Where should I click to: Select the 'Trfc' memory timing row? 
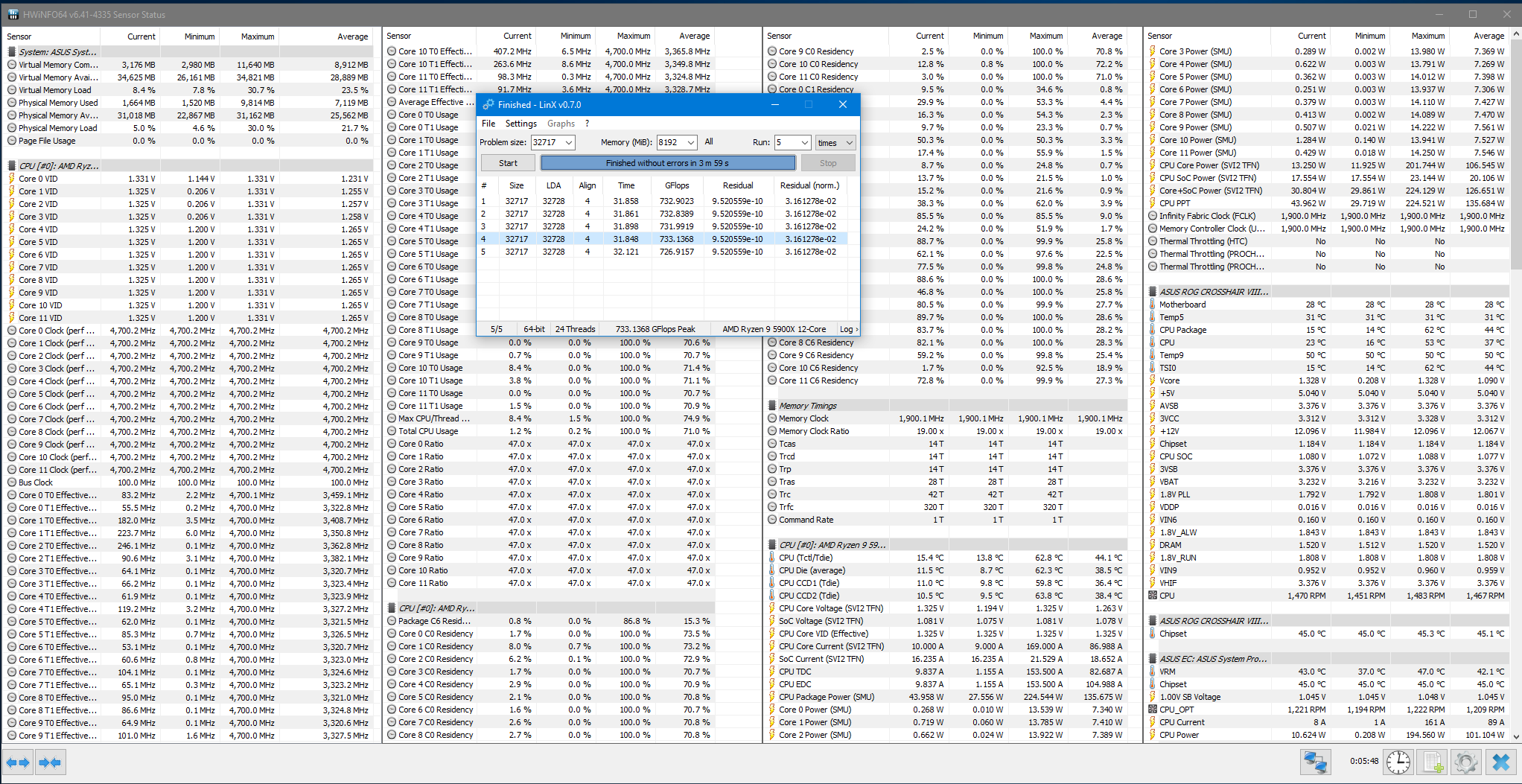[946, 507]
